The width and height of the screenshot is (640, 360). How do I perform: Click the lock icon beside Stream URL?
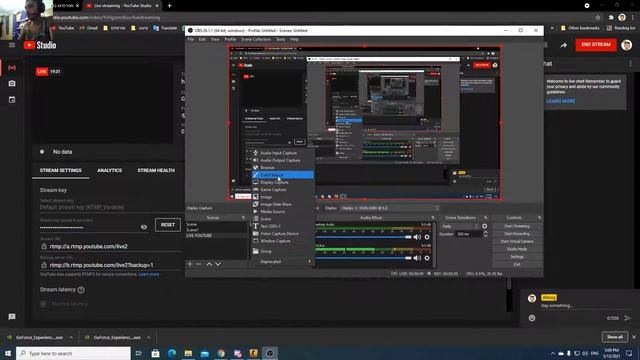pos(44,246)
